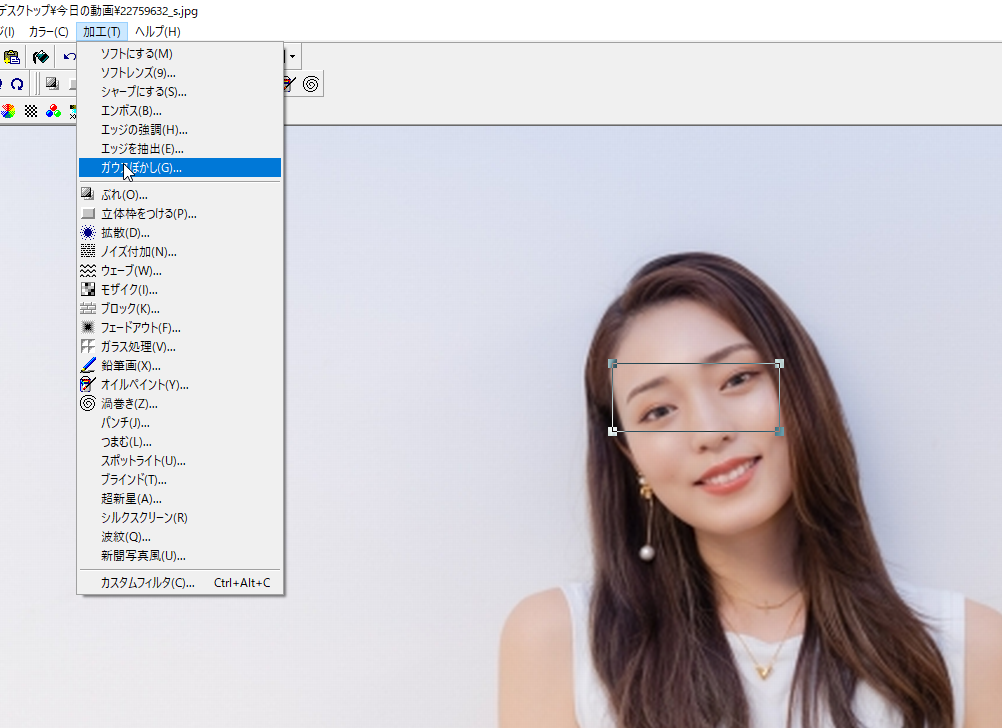
Task: Select 渦巻き(Z)... entry
Action: click(180, 404)
